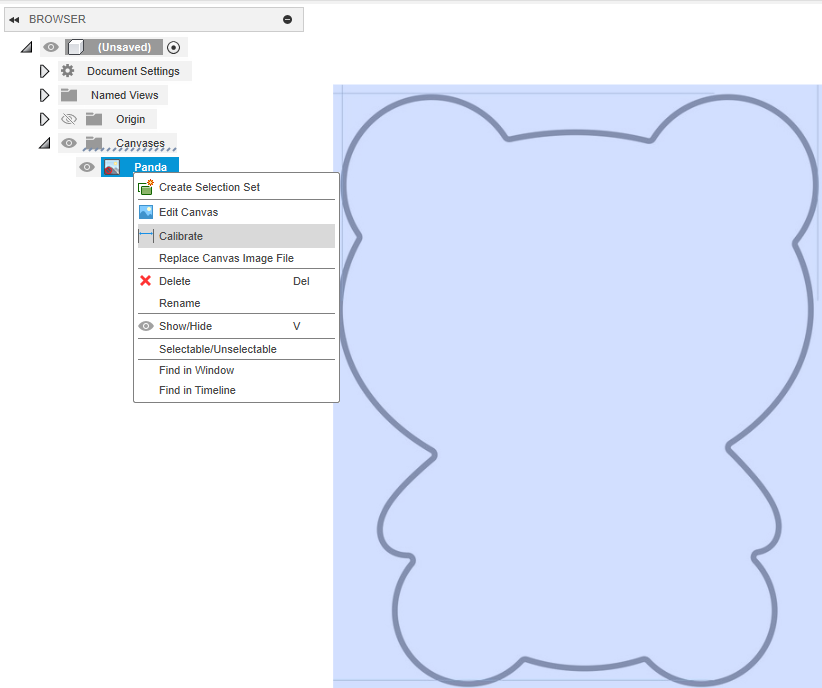The image size is (822, 688).
Task: Choose Delete in context menu
Action: point(236,281)
